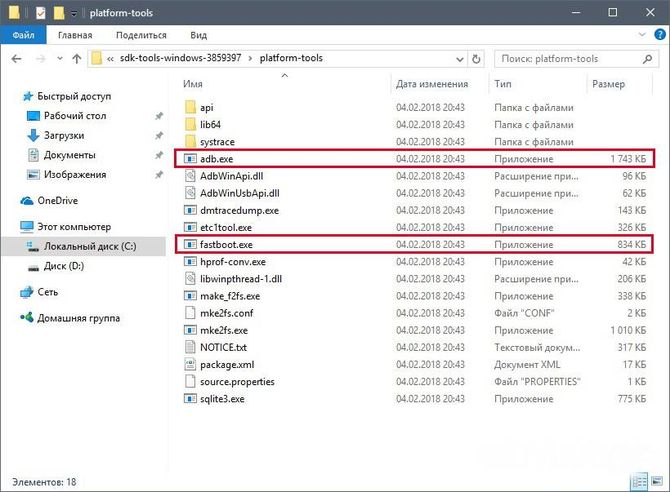Screen dimensions: 670x492
Task: Sort by Дата изменения column header
Action: click(432, 84)
